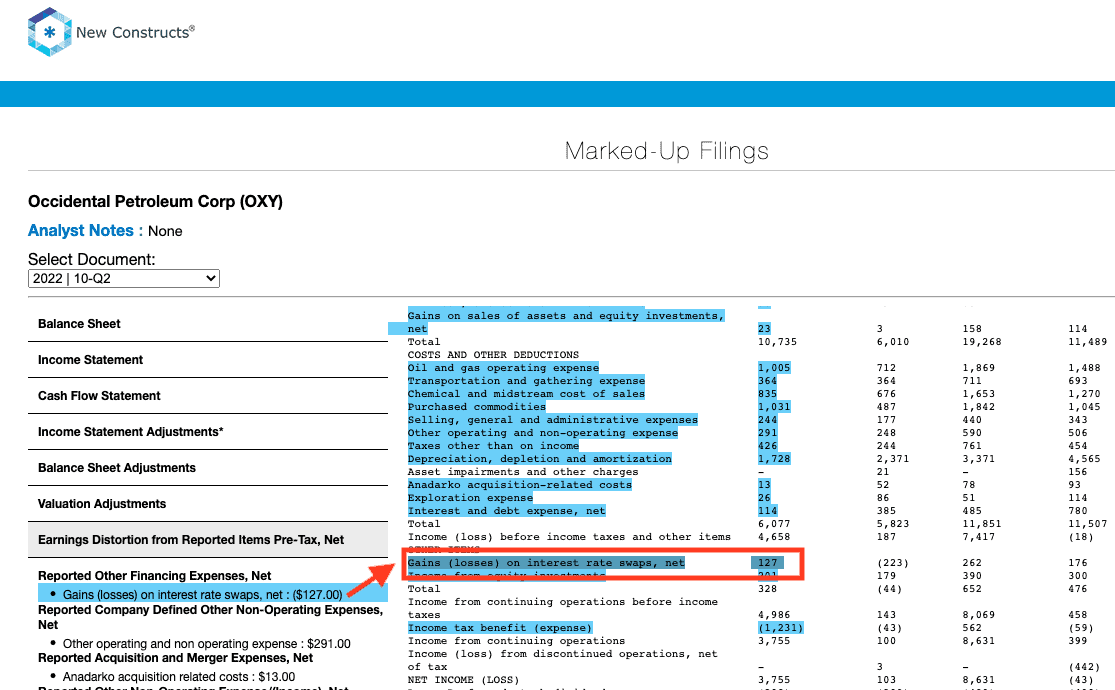Viewport: 1115px width, 690px height.
Task: Open the Valuation Adjustments section
Action: [x=208, y=504]
